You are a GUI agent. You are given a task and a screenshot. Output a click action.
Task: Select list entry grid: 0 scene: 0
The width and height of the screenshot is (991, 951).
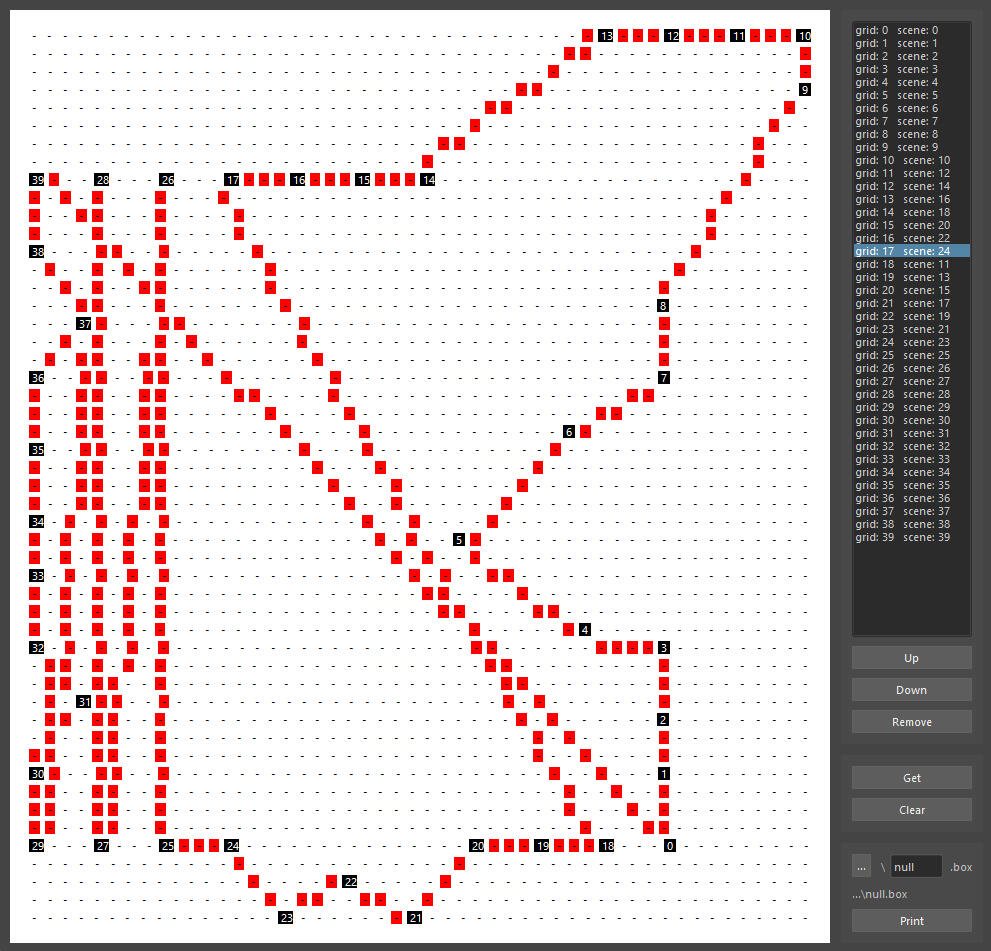896,31
